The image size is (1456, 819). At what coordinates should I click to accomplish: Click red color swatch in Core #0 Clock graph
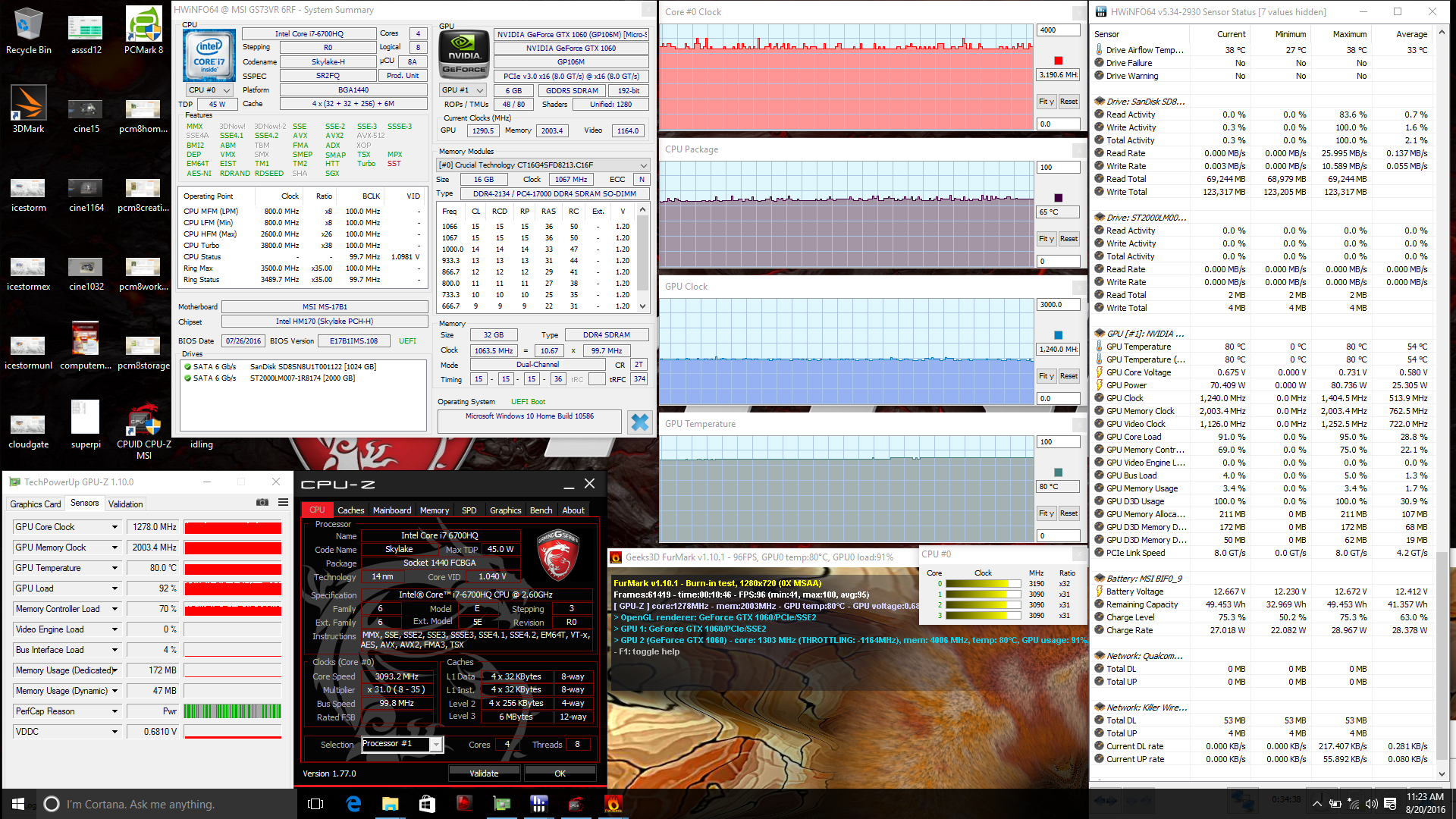[1058, 61]
